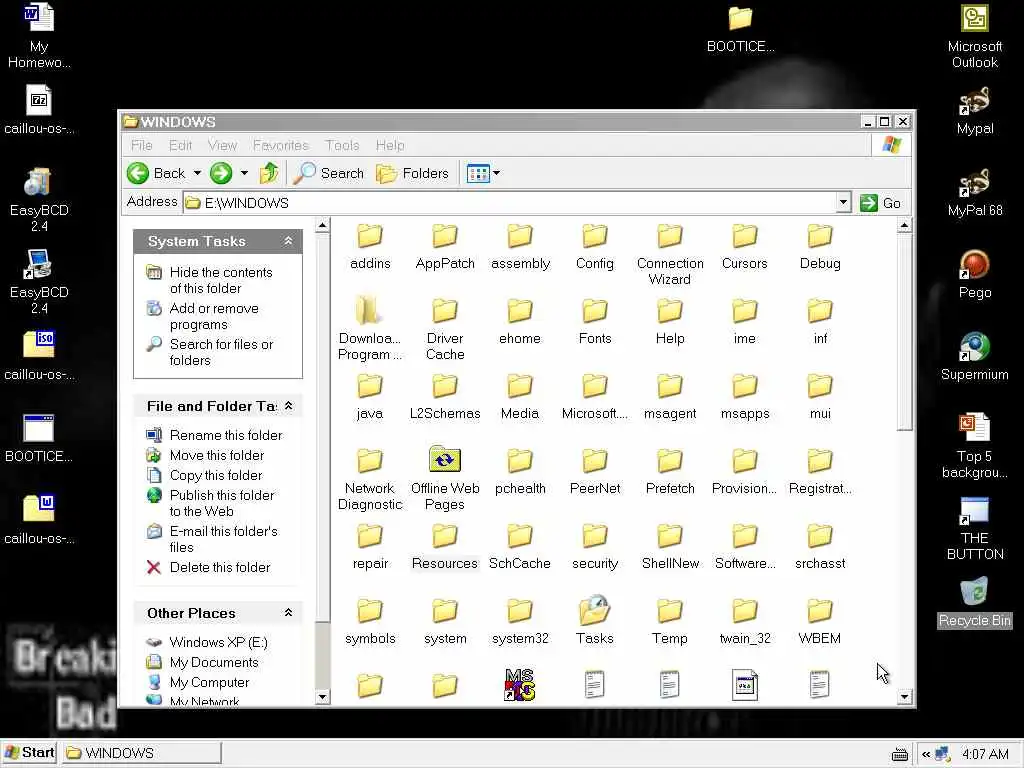
Task: Open Recycle Bin on the desktop
Action: coord(974,602)
